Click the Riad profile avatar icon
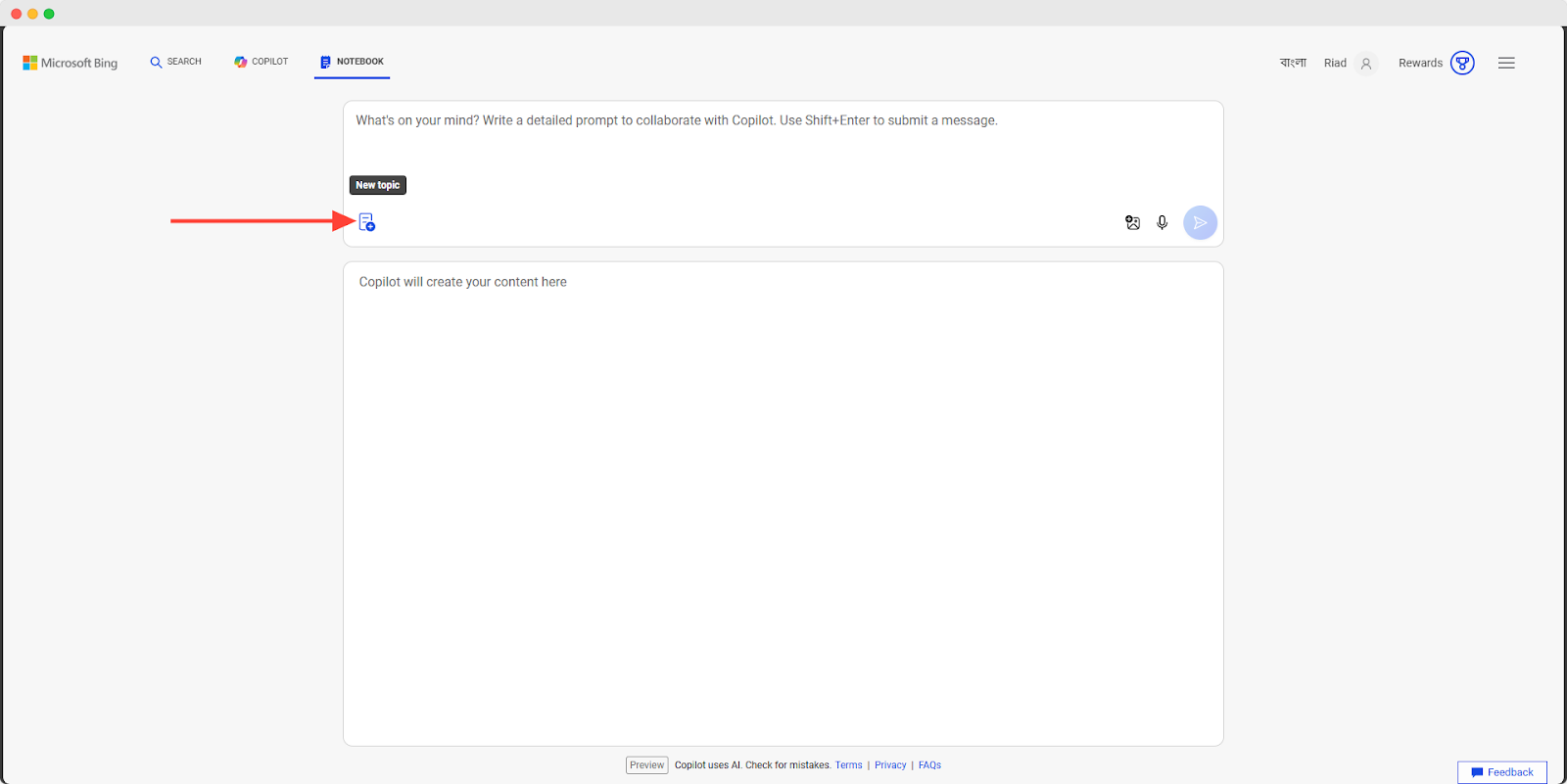The image size is (1567, 784). [1366, 63]
